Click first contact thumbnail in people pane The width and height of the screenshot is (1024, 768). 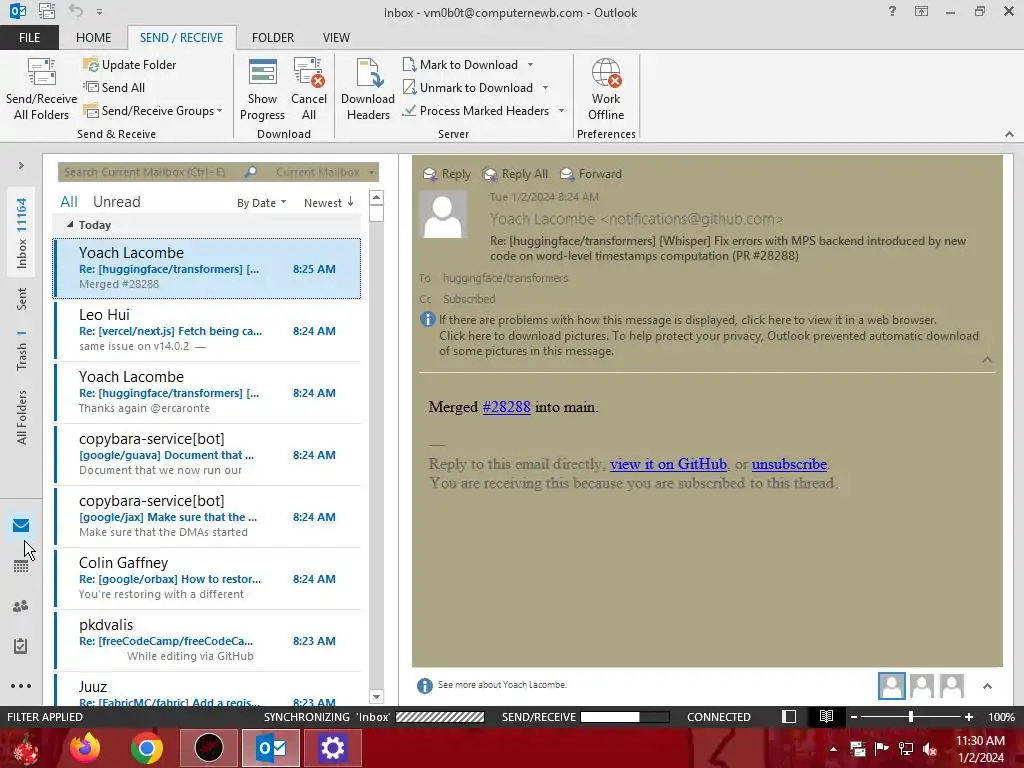pyautogui.click(x=891, y=686)
